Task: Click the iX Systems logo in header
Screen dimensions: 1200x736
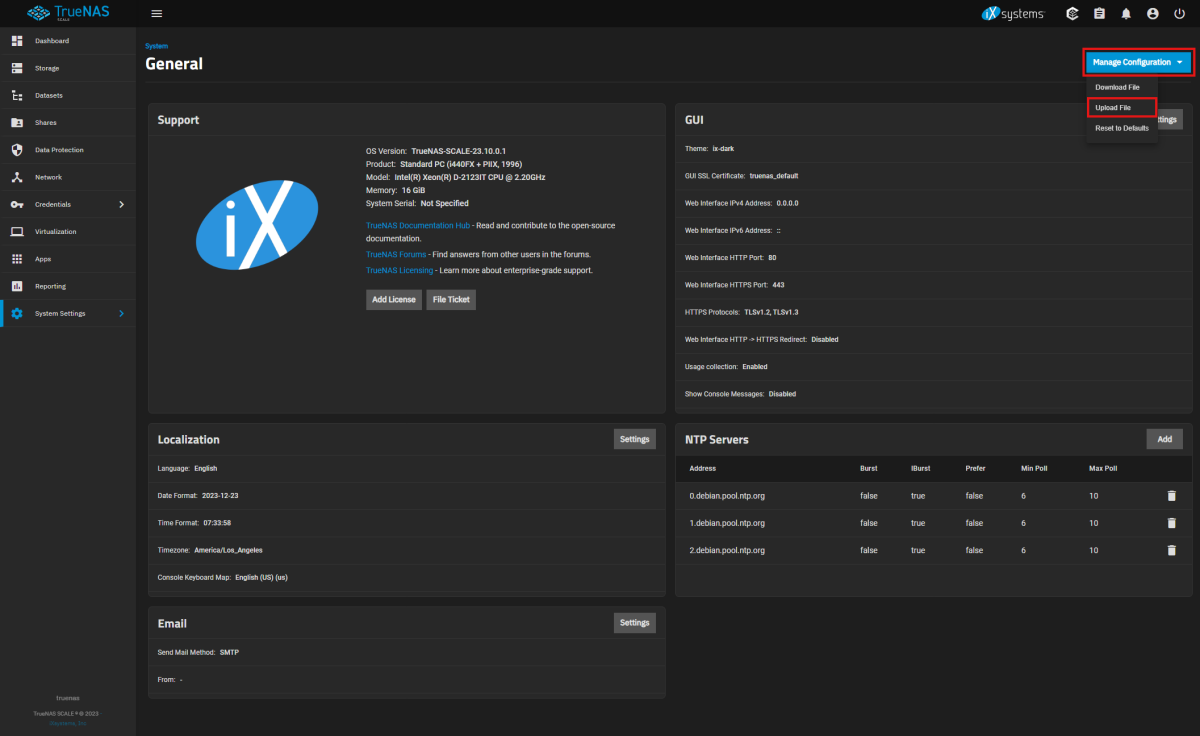Action: (1014, 14)
